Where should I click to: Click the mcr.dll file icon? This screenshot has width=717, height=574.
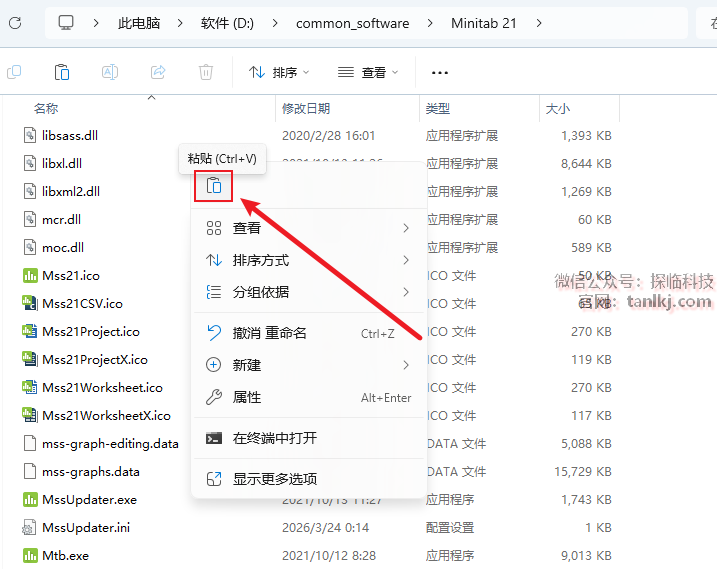coord(30,220)
